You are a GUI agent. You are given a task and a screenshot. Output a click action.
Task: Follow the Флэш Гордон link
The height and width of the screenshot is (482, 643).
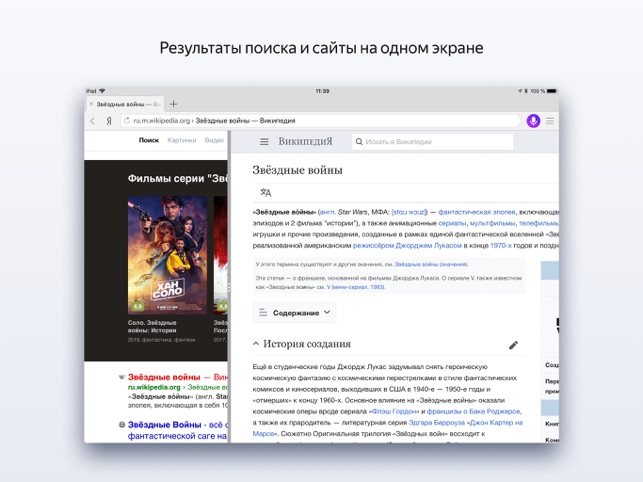click(394, 411)
